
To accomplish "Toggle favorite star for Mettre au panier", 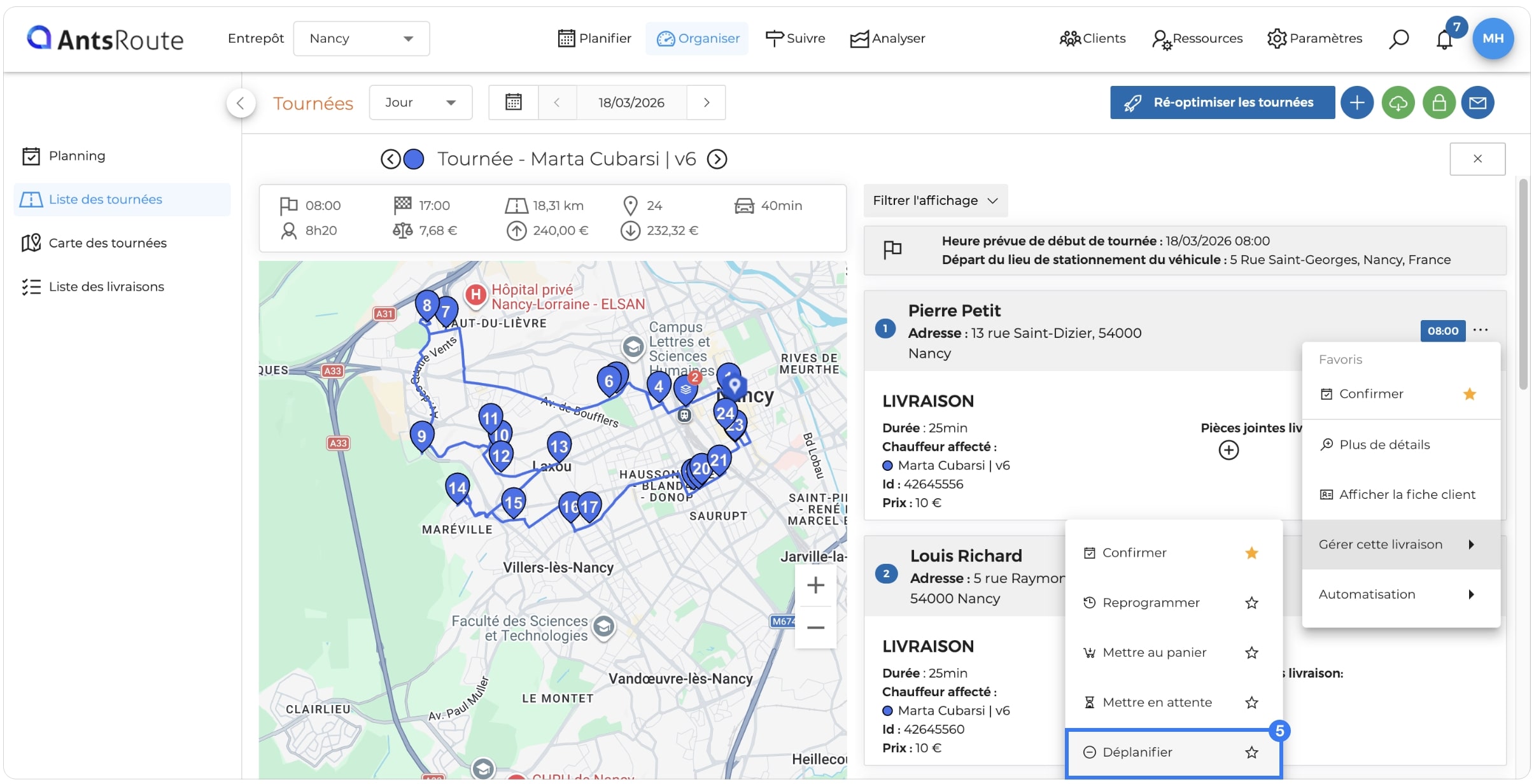I will 1251,653.
